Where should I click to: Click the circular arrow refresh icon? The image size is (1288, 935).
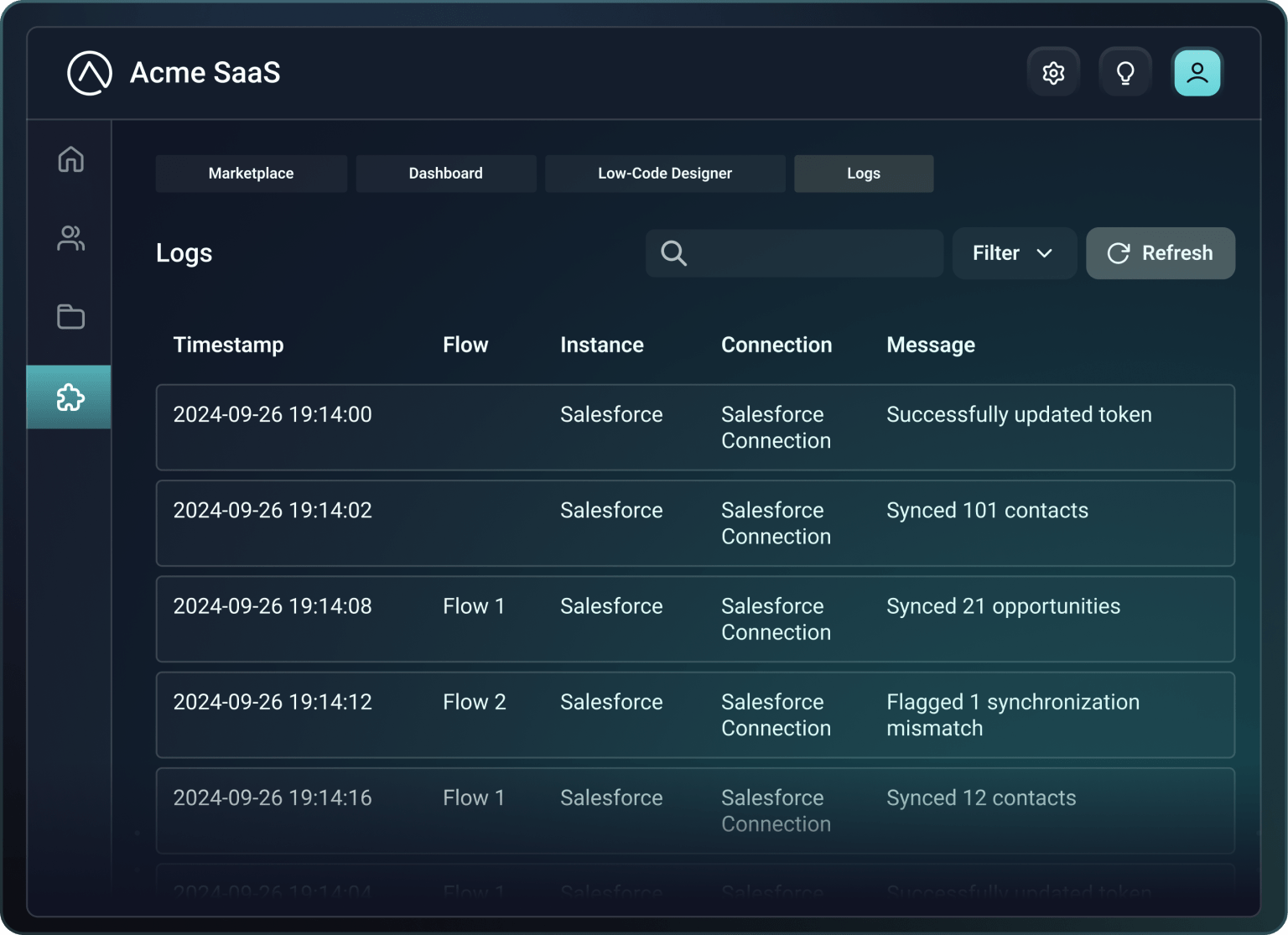click(1119, 253)
